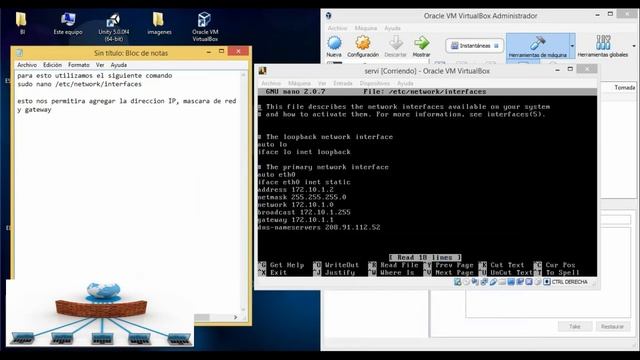Click hard disk indicator in VM status bar
The width and height of the screenshot is (640, 360).
(458, 282)
